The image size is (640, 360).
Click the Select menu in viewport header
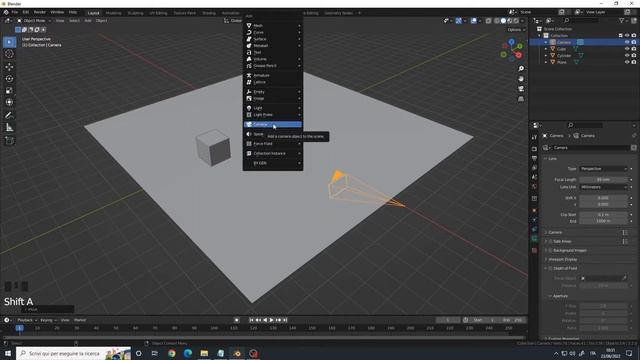[74, 21]
